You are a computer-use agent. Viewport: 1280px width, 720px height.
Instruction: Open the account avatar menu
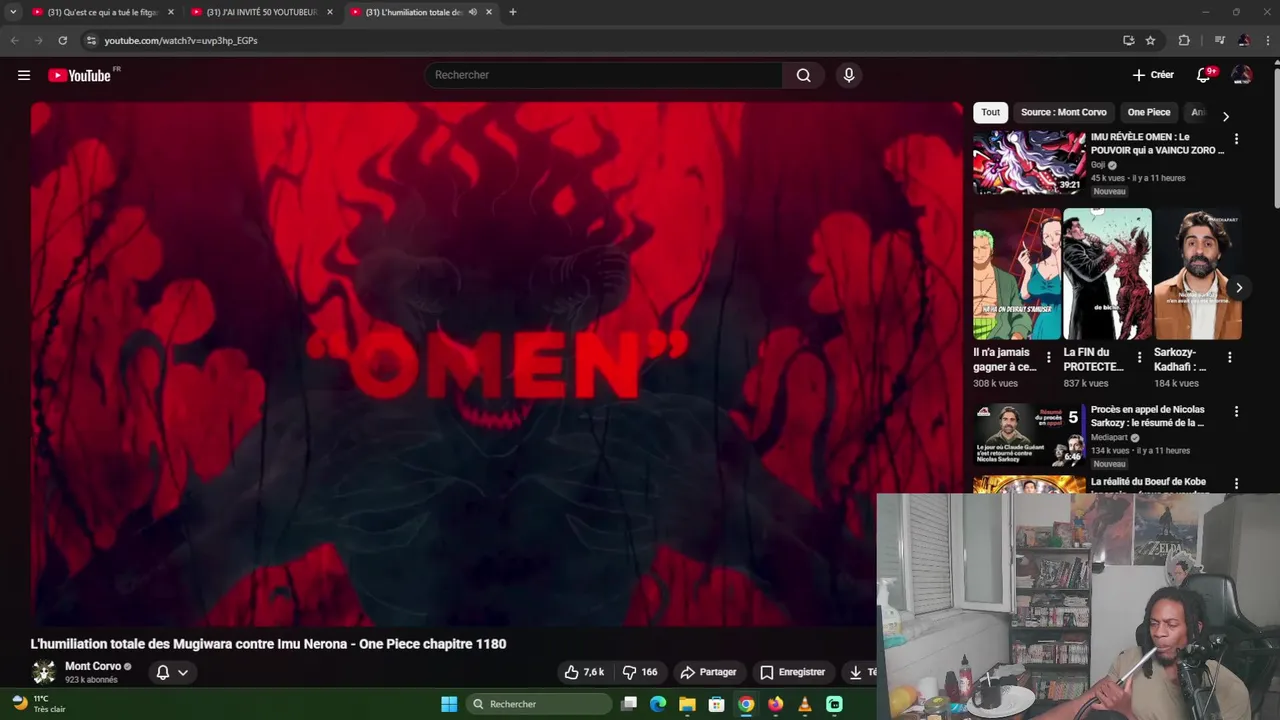coord(1242,75)
